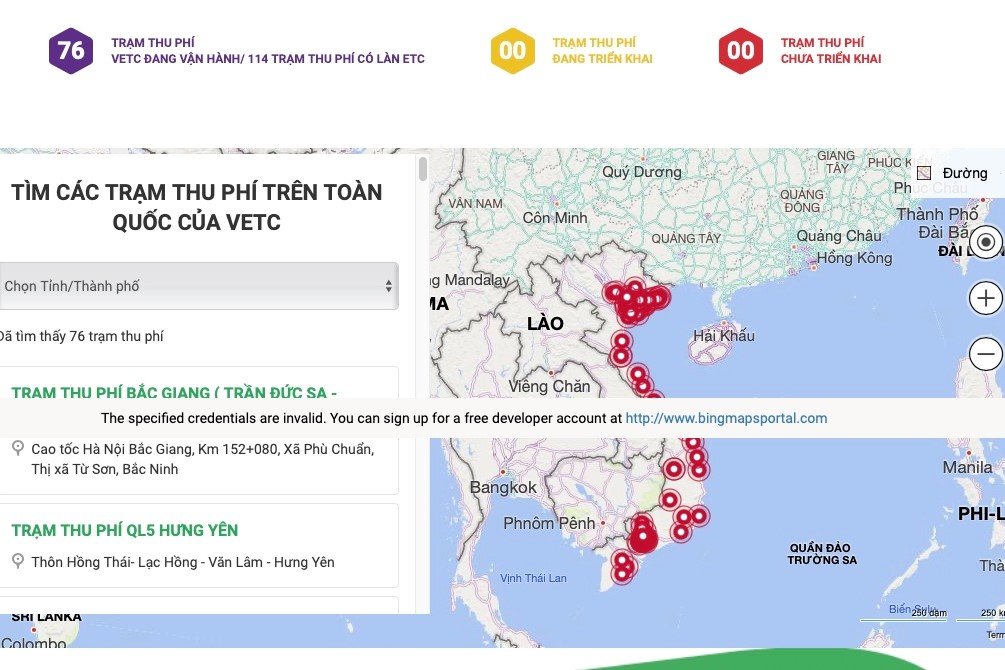Click the Colombo map label

pos(33,643)
